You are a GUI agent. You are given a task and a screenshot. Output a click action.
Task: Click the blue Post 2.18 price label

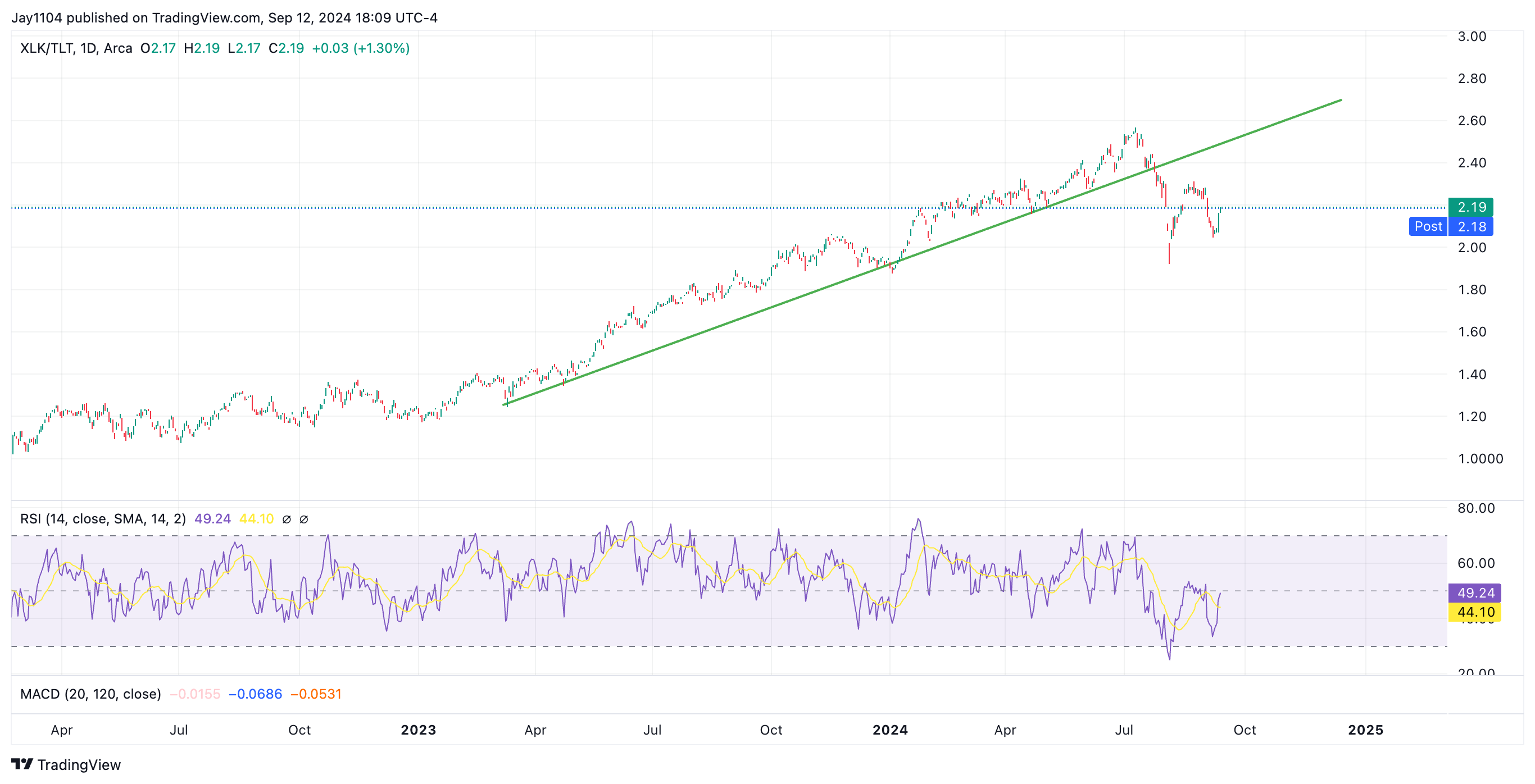(1451, 226)
